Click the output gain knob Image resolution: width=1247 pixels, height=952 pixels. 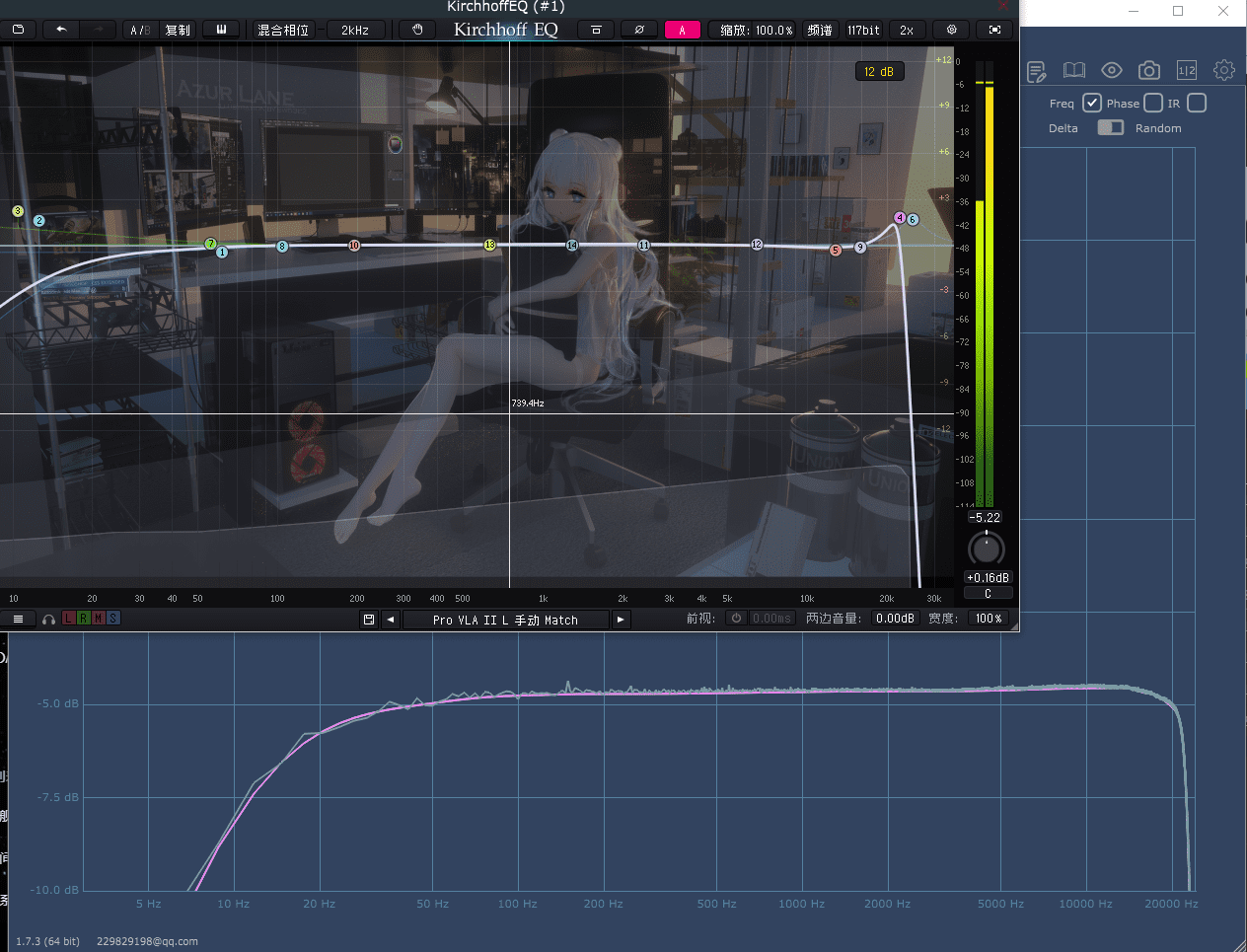pos(986,548)
